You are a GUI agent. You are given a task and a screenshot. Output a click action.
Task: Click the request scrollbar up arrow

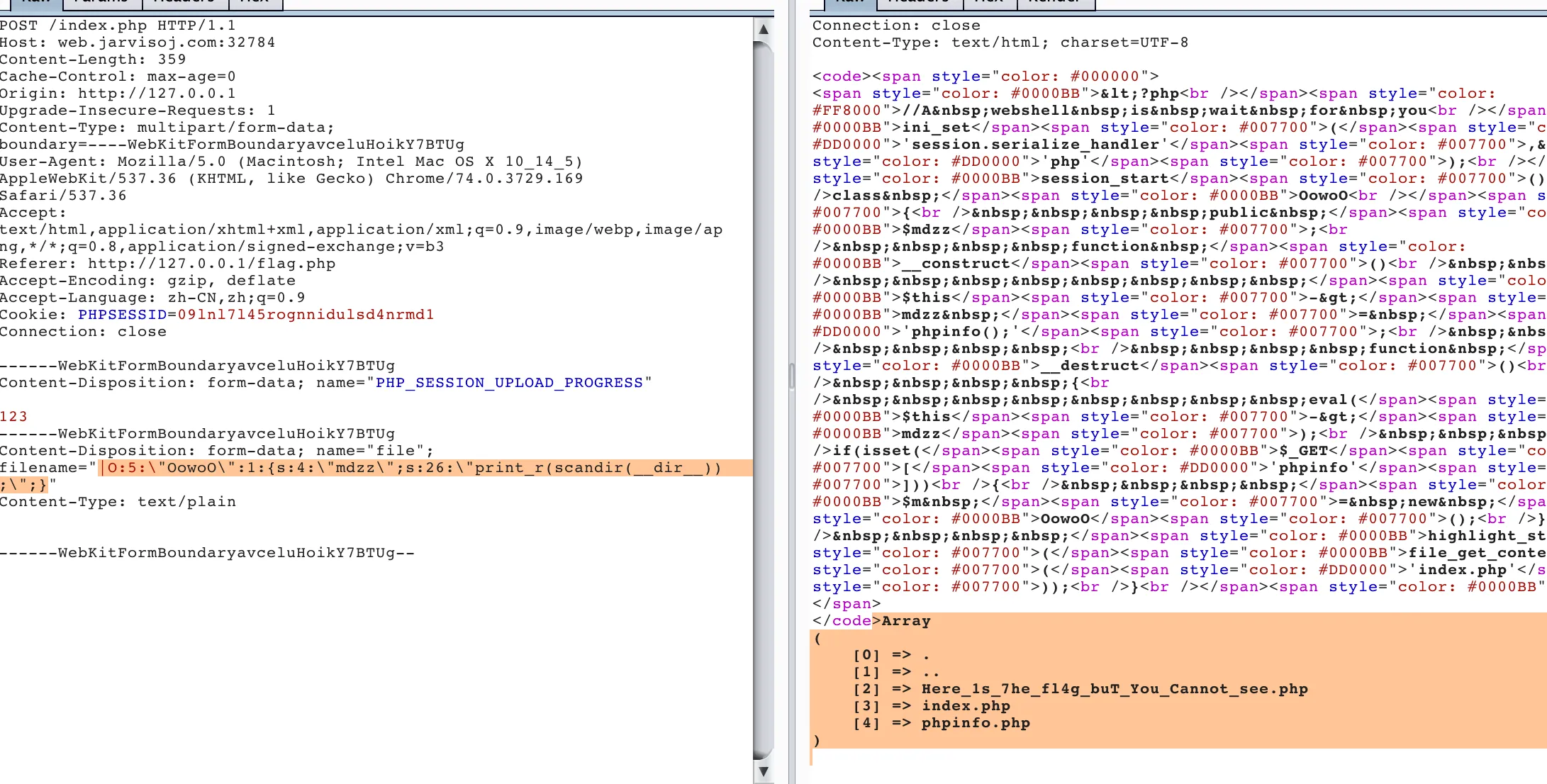[x=763, y=29]
